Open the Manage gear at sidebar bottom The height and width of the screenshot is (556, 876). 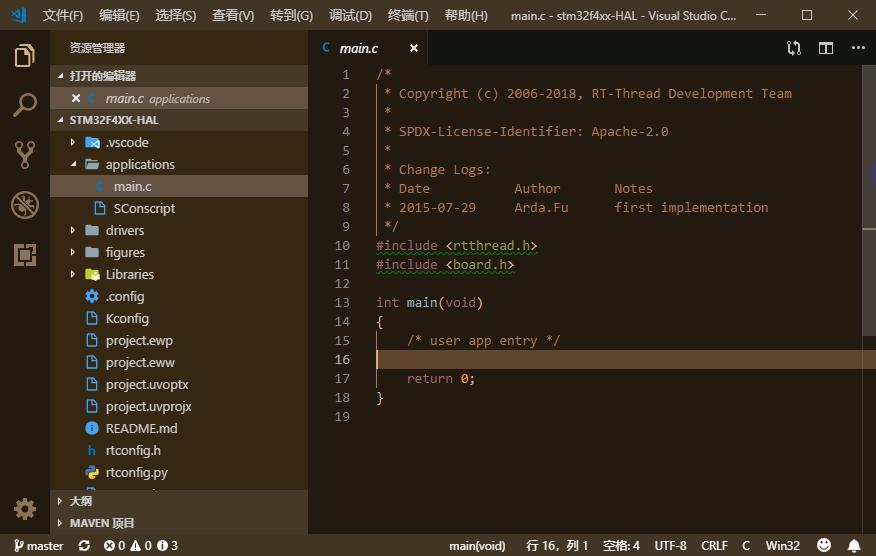25,509
